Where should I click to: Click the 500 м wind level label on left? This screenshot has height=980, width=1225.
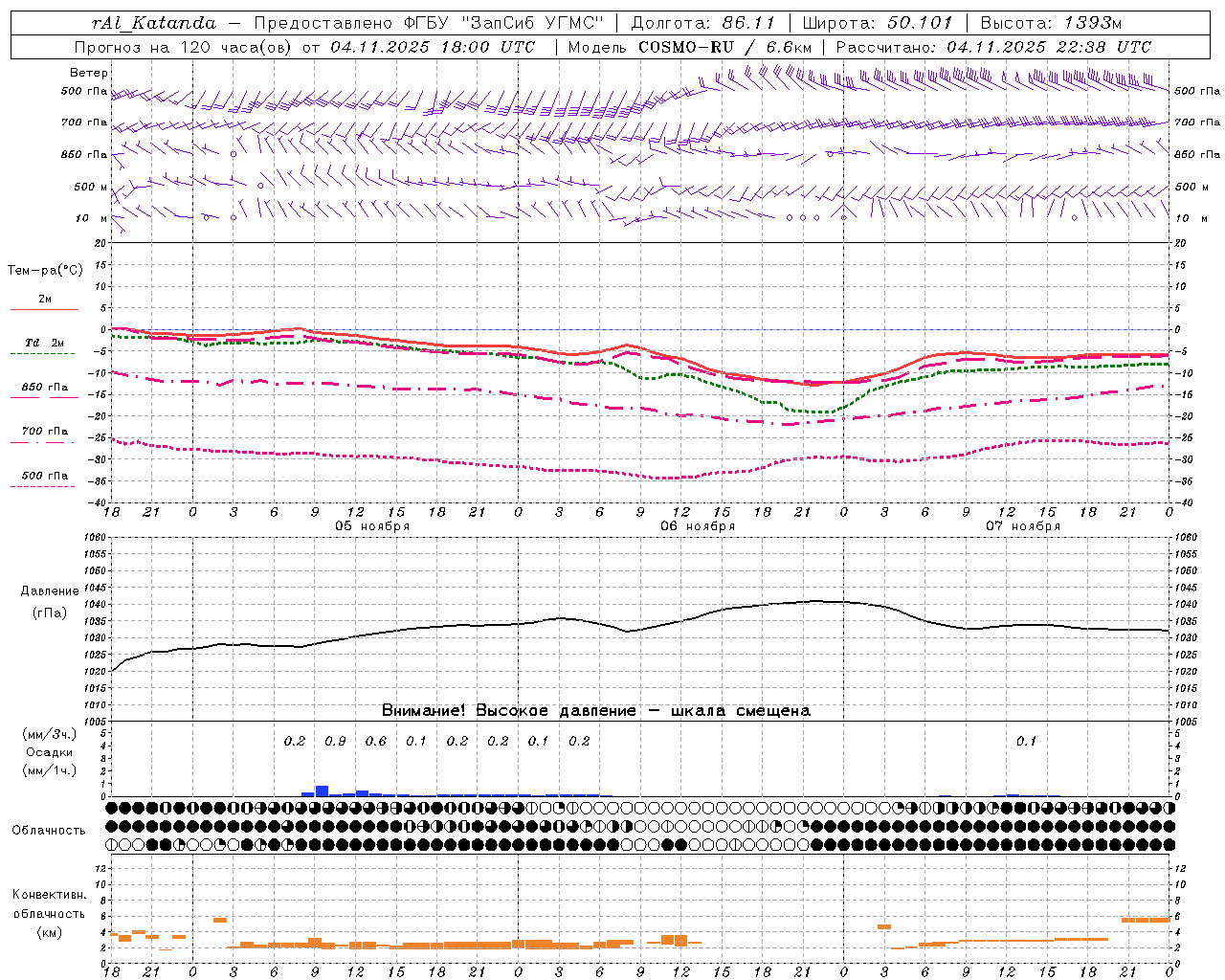point(92,187)
